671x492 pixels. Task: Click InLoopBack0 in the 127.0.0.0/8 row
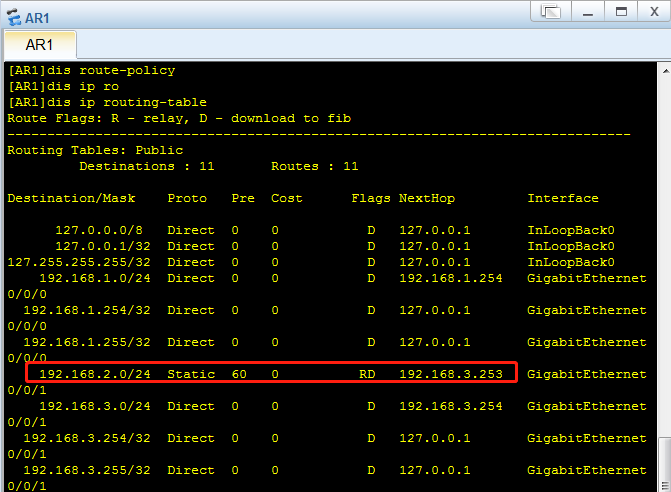tap(571, 230)
